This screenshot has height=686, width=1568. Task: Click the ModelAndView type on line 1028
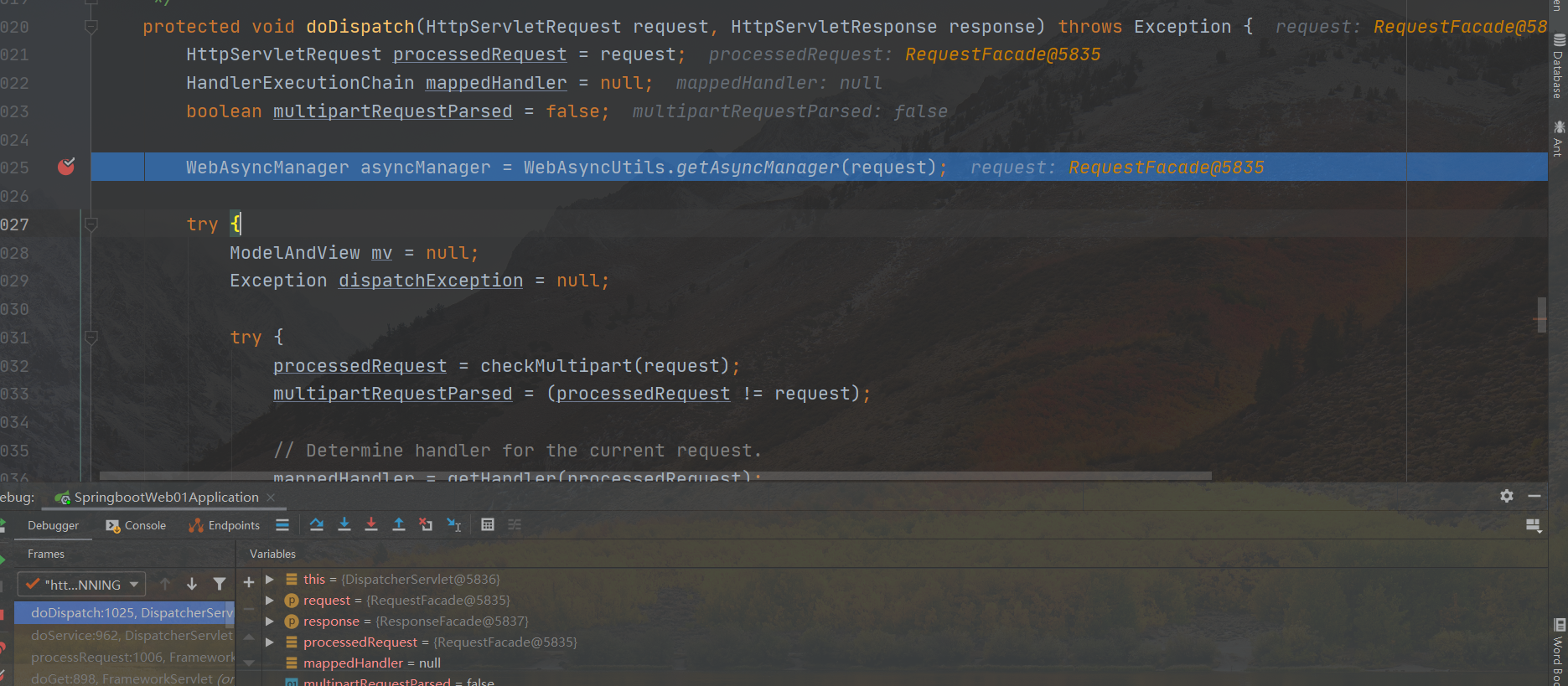tap(295, 252)
